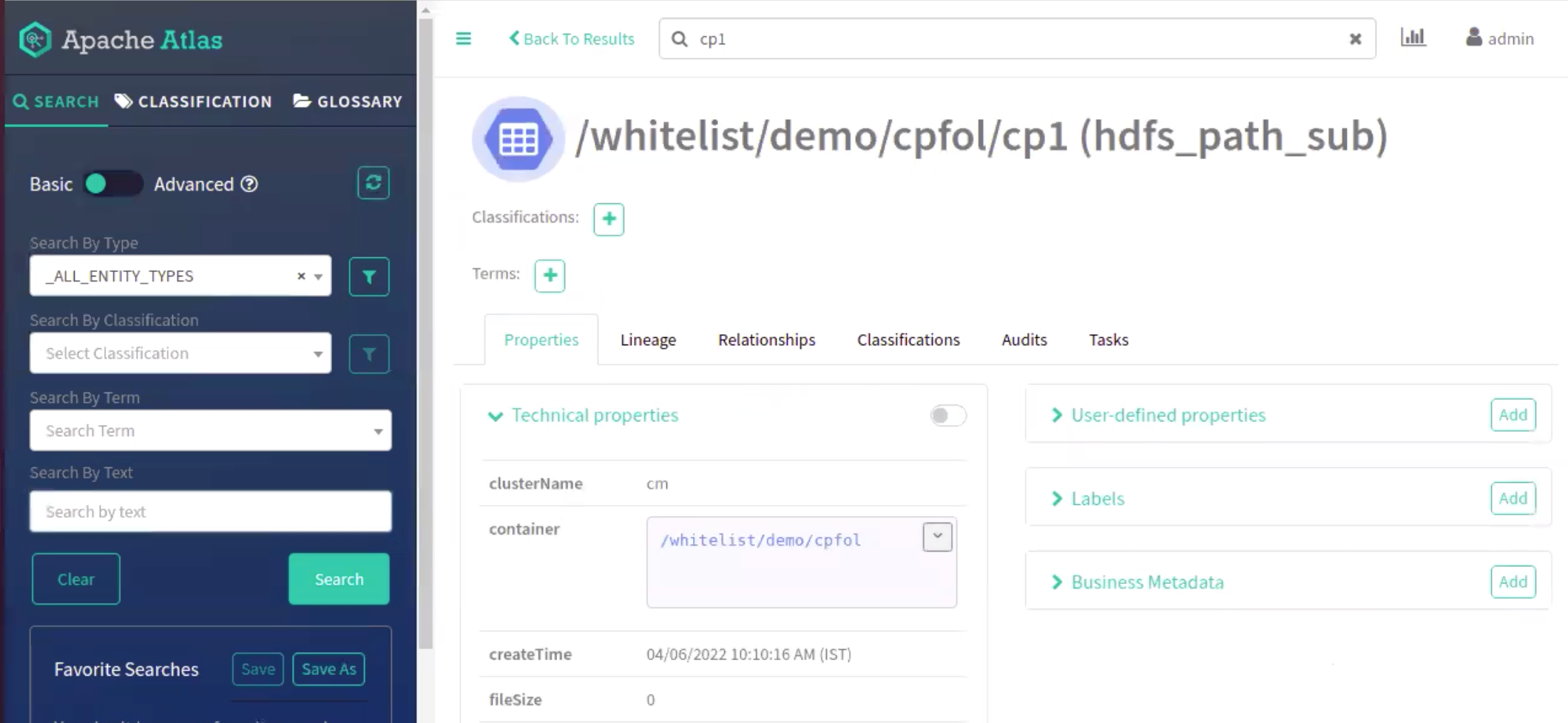Viewport: 1568px width, 723px height.
Task: Add a classification with the plus icon
Action: 609,219
